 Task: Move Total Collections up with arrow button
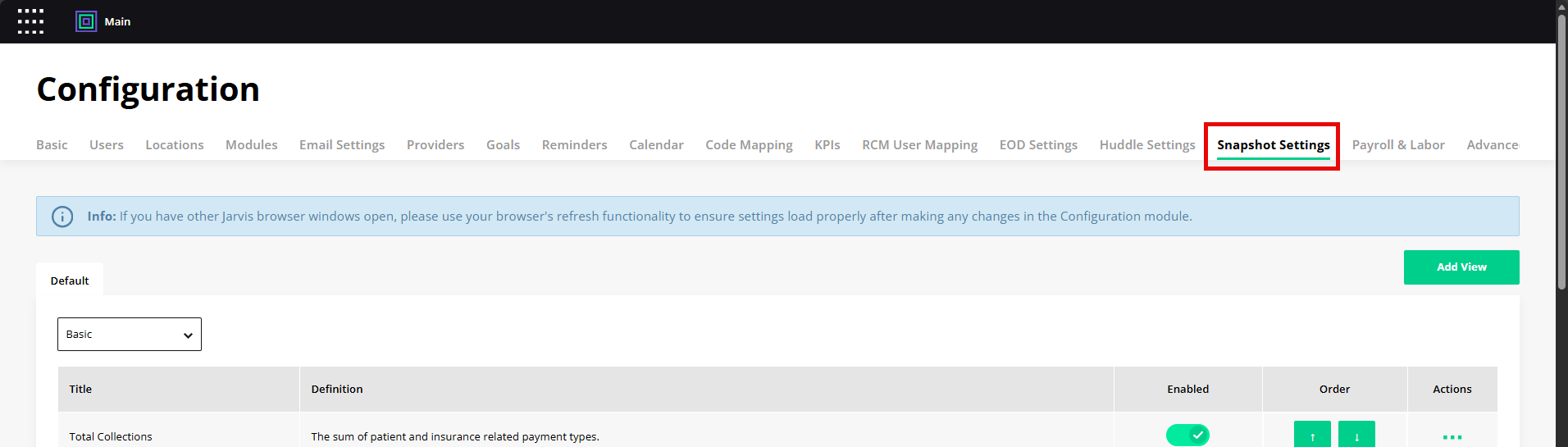[1312, 435]
